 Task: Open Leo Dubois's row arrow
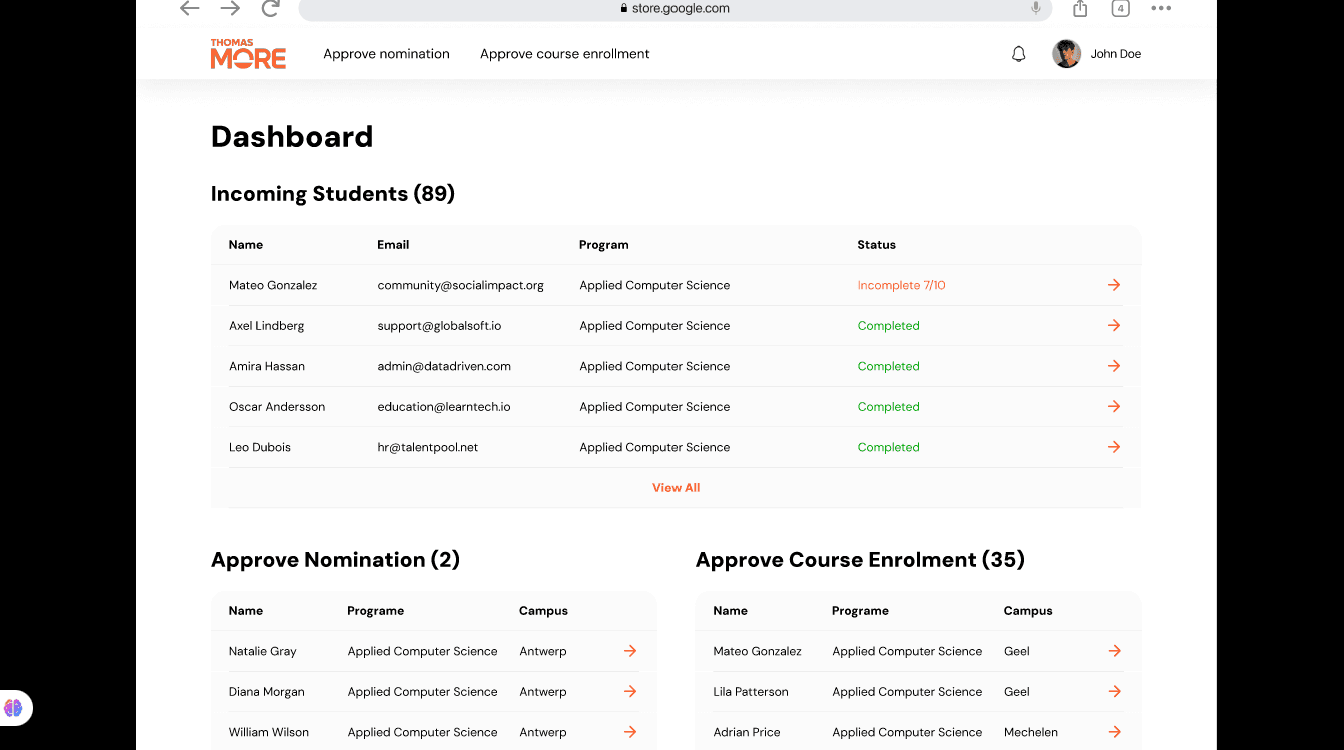(1114, 447)
